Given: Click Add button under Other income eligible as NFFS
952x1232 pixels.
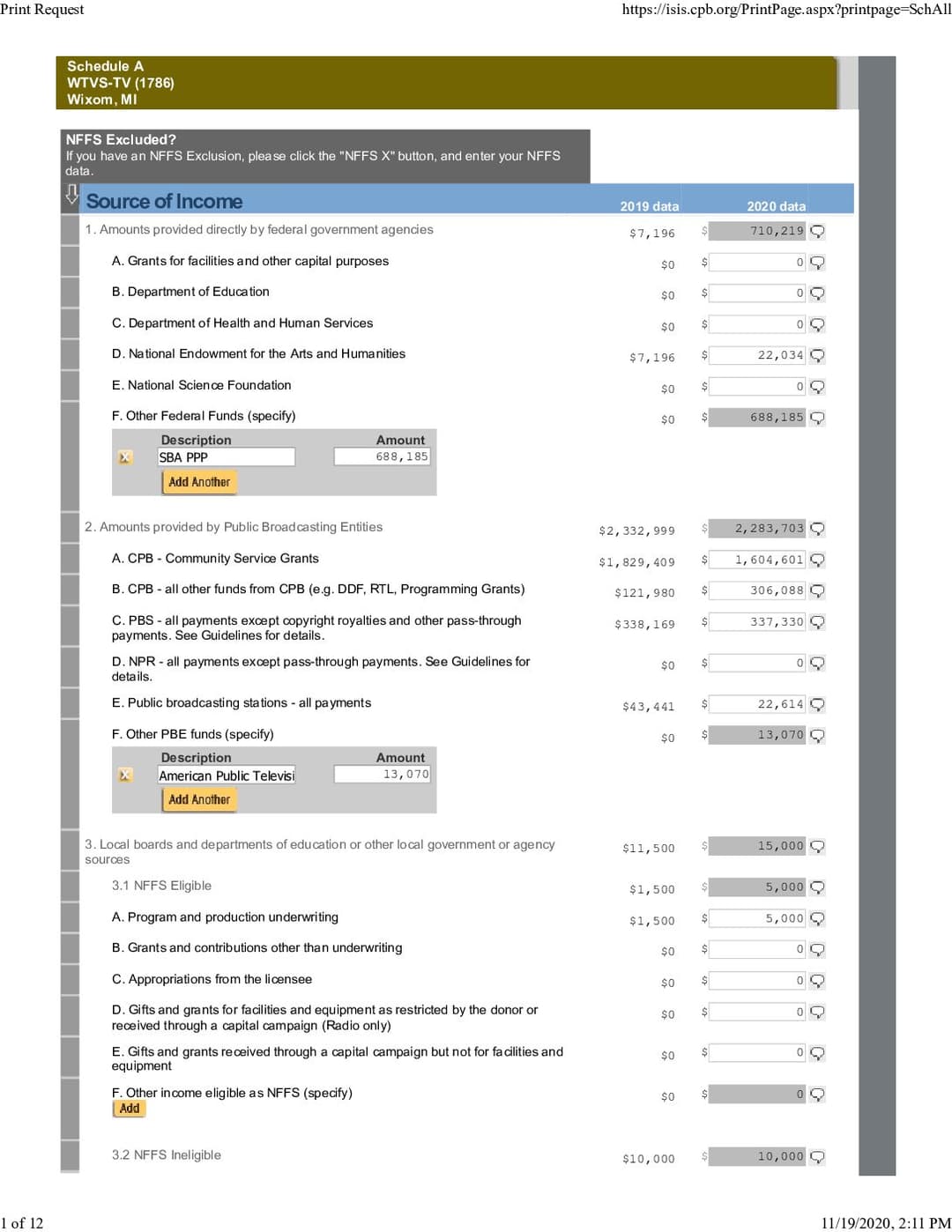Looking at the screenshot, I should pos(130,1109).
